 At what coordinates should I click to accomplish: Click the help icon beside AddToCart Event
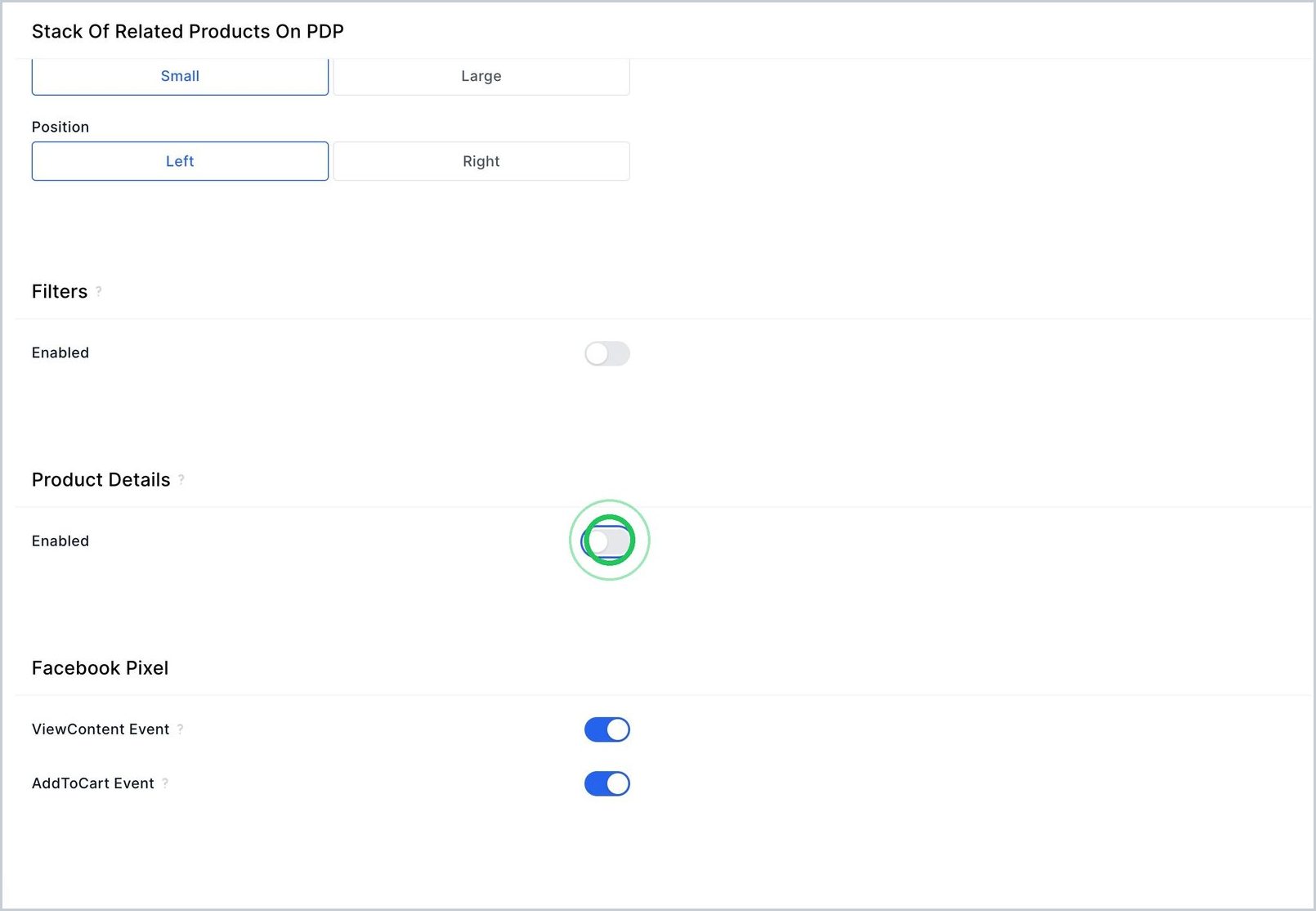pyautogui.click(x=165, y=783)
